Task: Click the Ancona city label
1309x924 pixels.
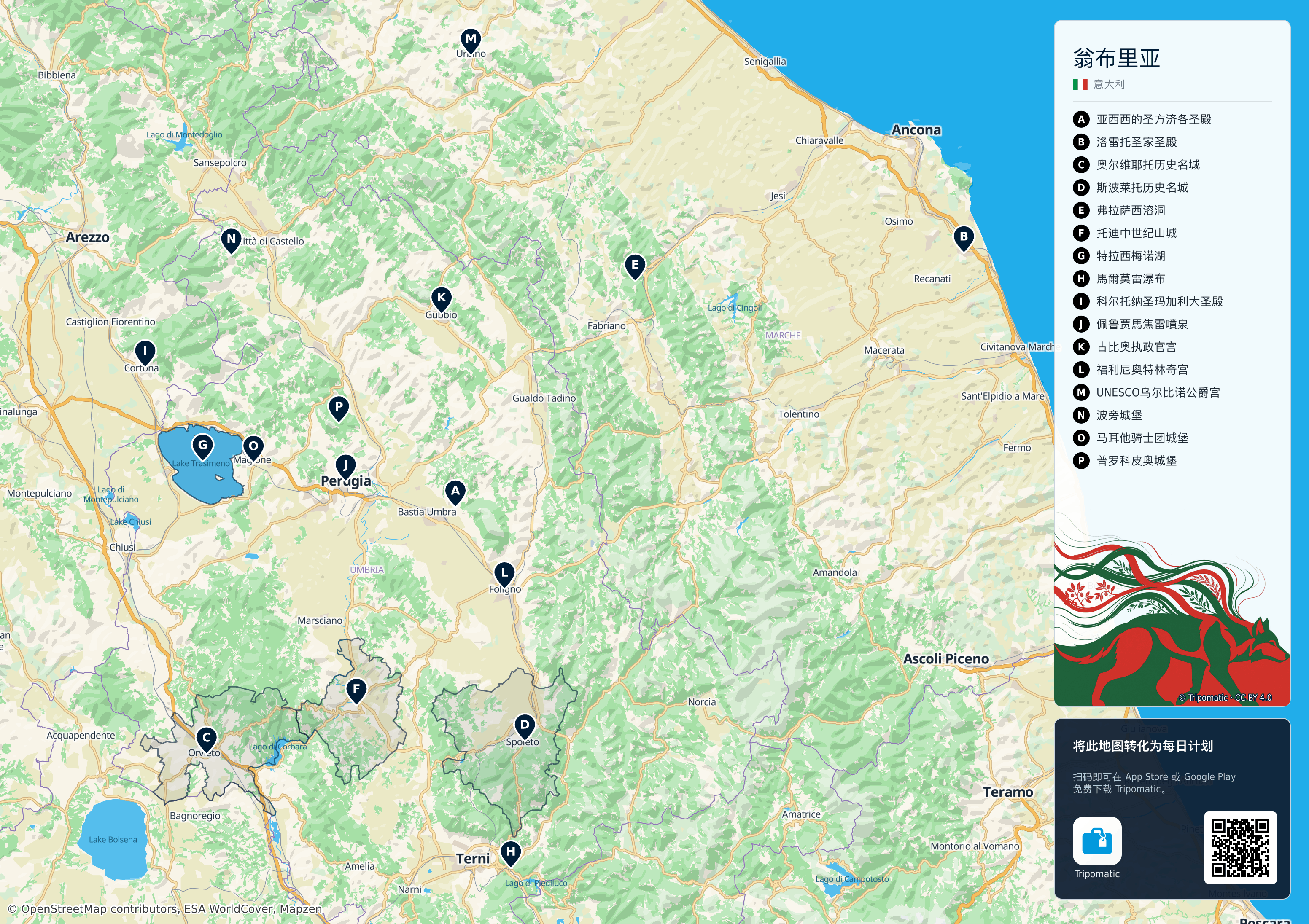Action: coord(916,130)
